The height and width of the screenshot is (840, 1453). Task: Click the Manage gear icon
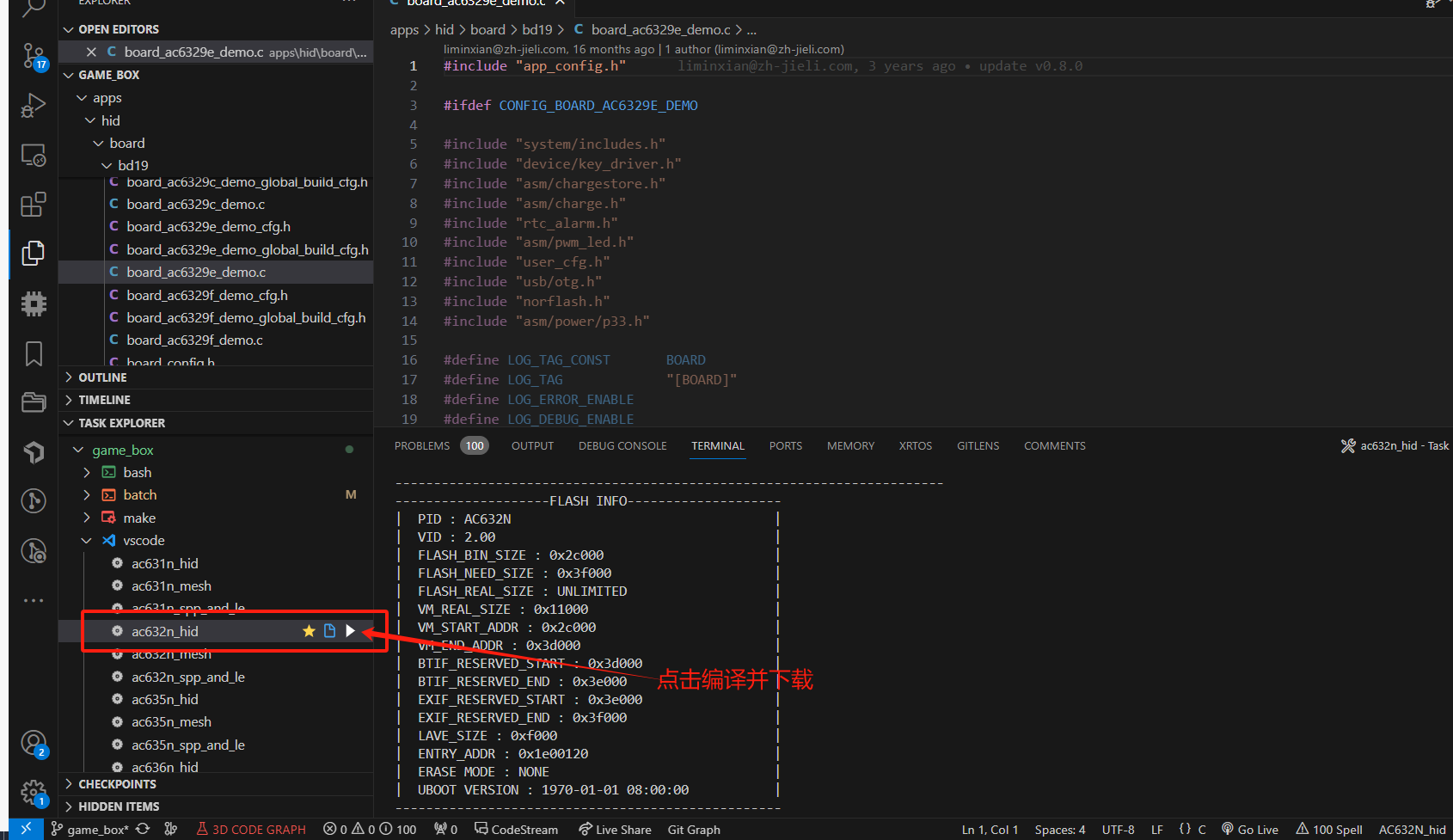(34, 792)
